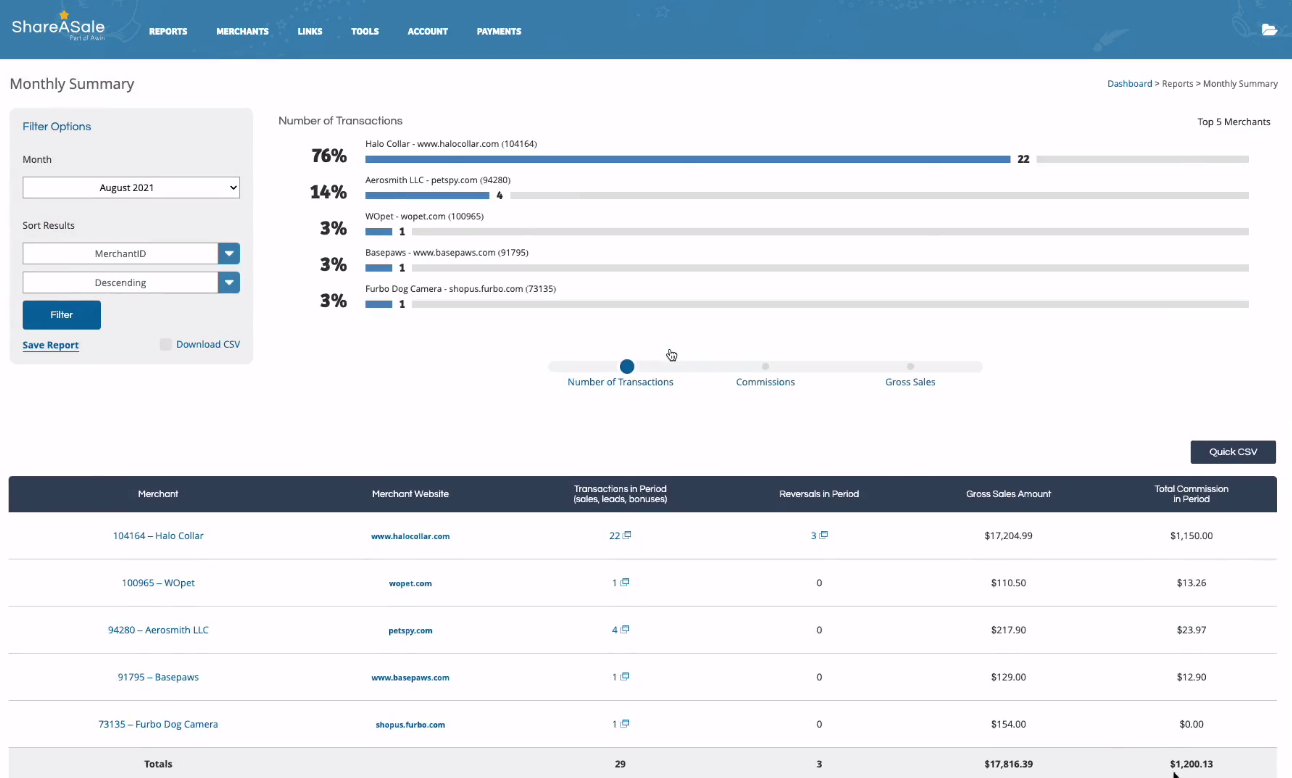Open the folder icon in header
1292x778 pixels.
[x=1269, y=30]
